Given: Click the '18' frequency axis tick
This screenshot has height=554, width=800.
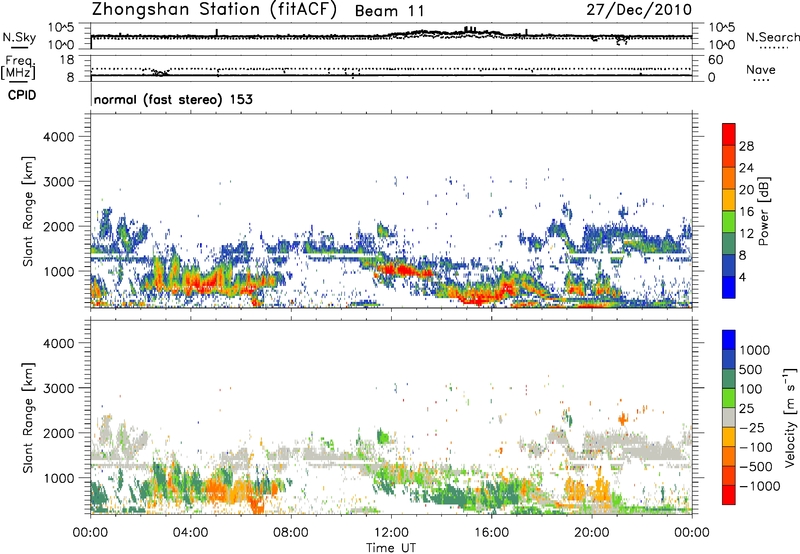Looking at the screenshot, I should [67, 60].
